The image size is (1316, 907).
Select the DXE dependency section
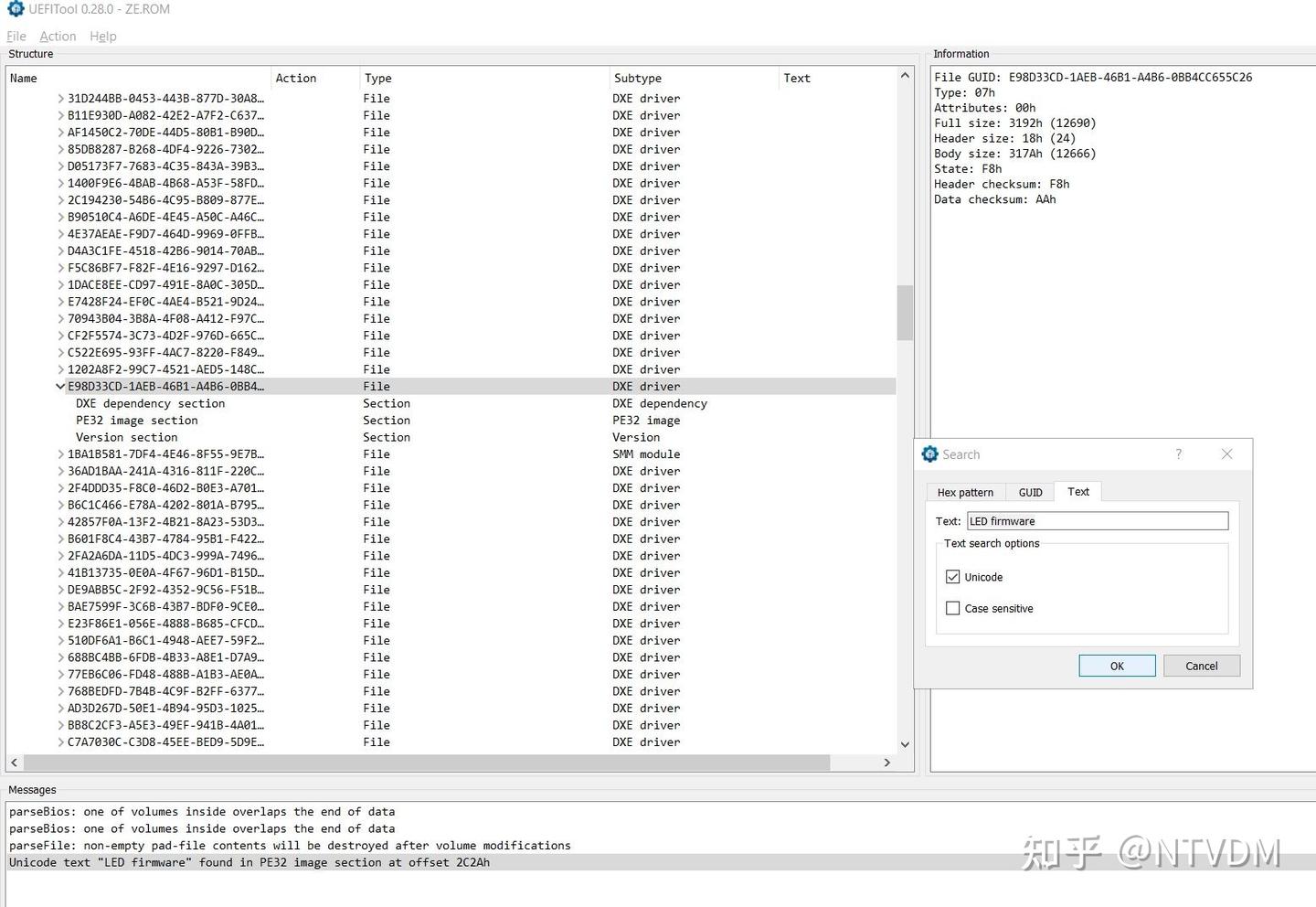coord(149,403)
